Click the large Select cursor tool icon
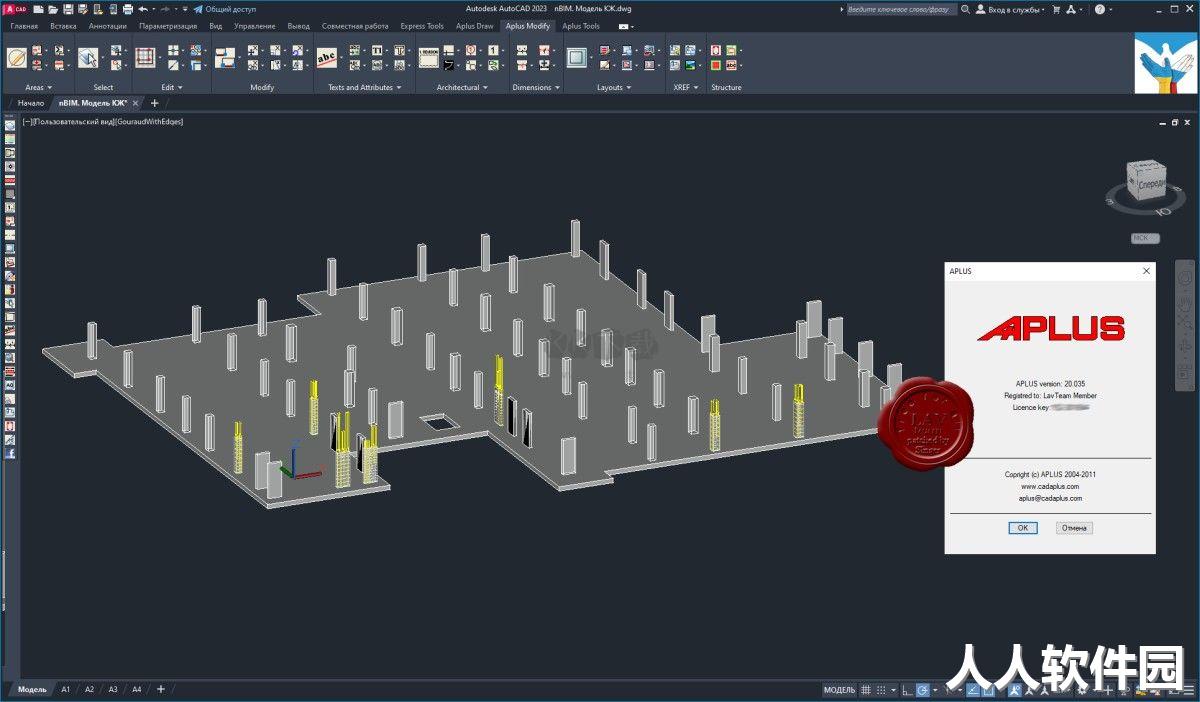 point(88,58)
